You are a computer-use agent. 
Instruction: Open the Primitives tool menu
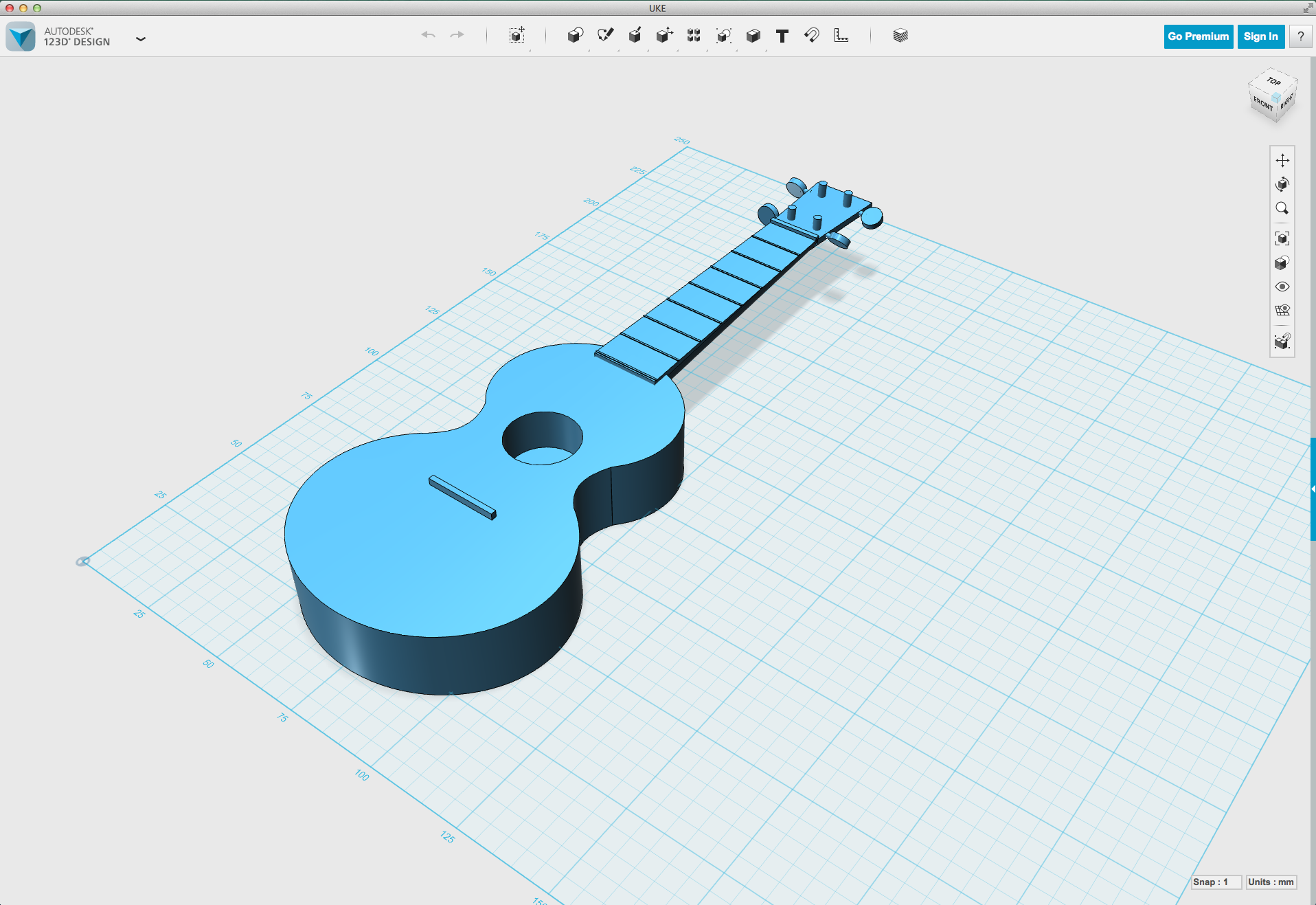pos(576,36)
